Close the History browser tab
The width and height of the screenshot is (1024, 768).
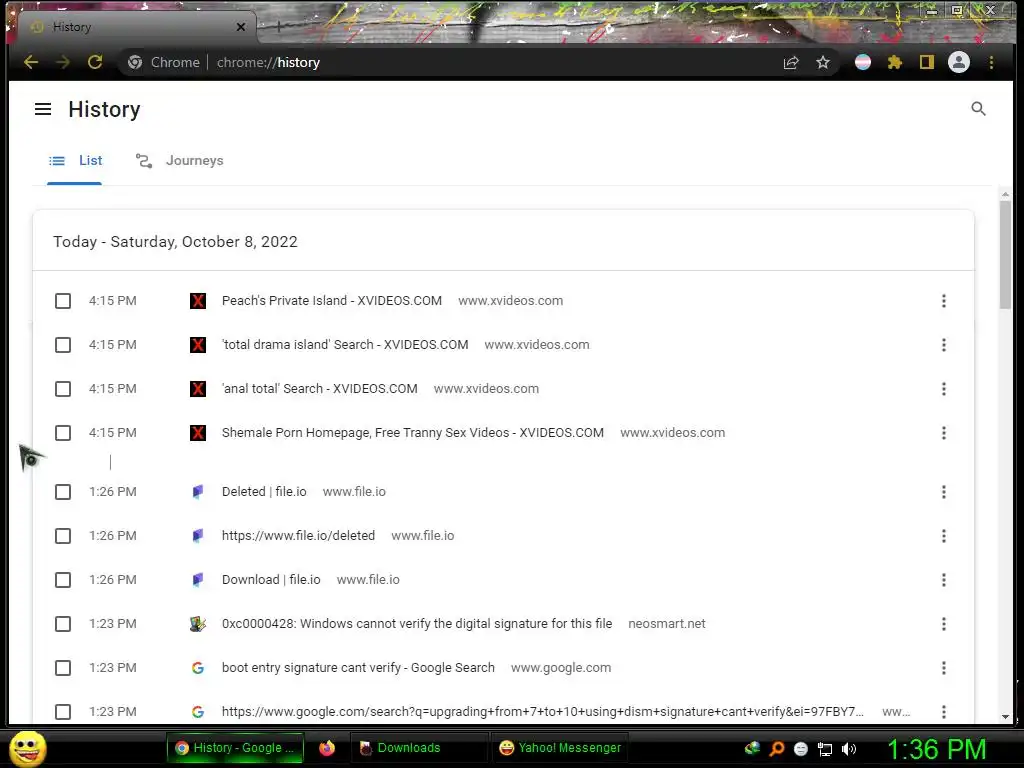[241, 27]
